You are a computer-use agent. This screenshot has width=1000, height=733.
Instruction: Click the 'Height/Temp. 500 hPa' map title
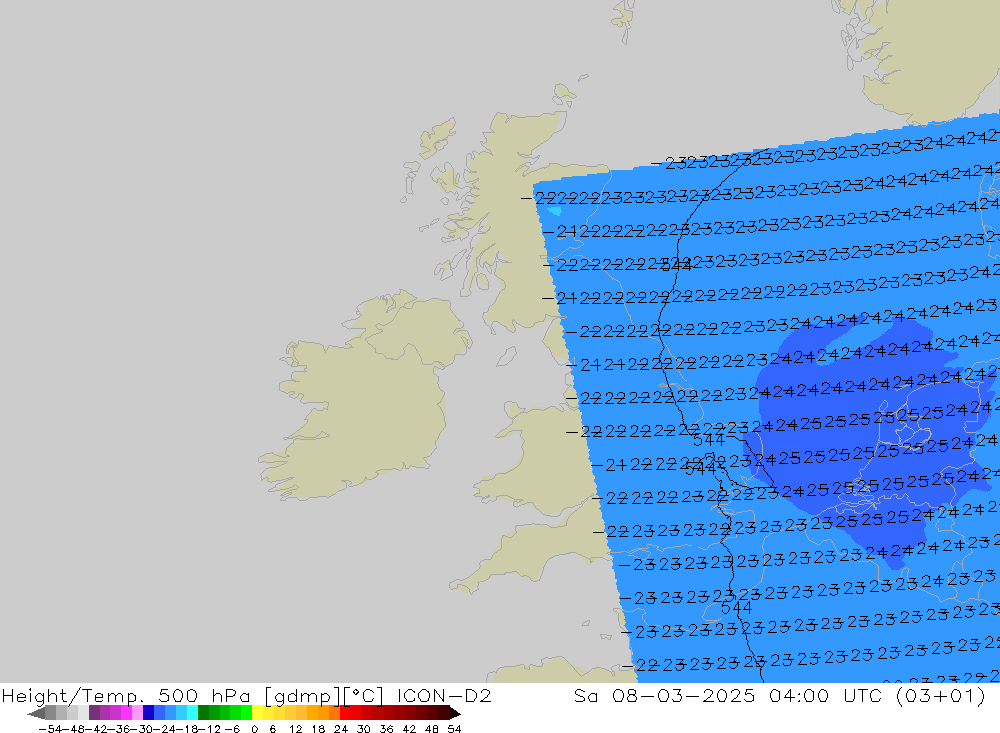[x=126, y=695]
